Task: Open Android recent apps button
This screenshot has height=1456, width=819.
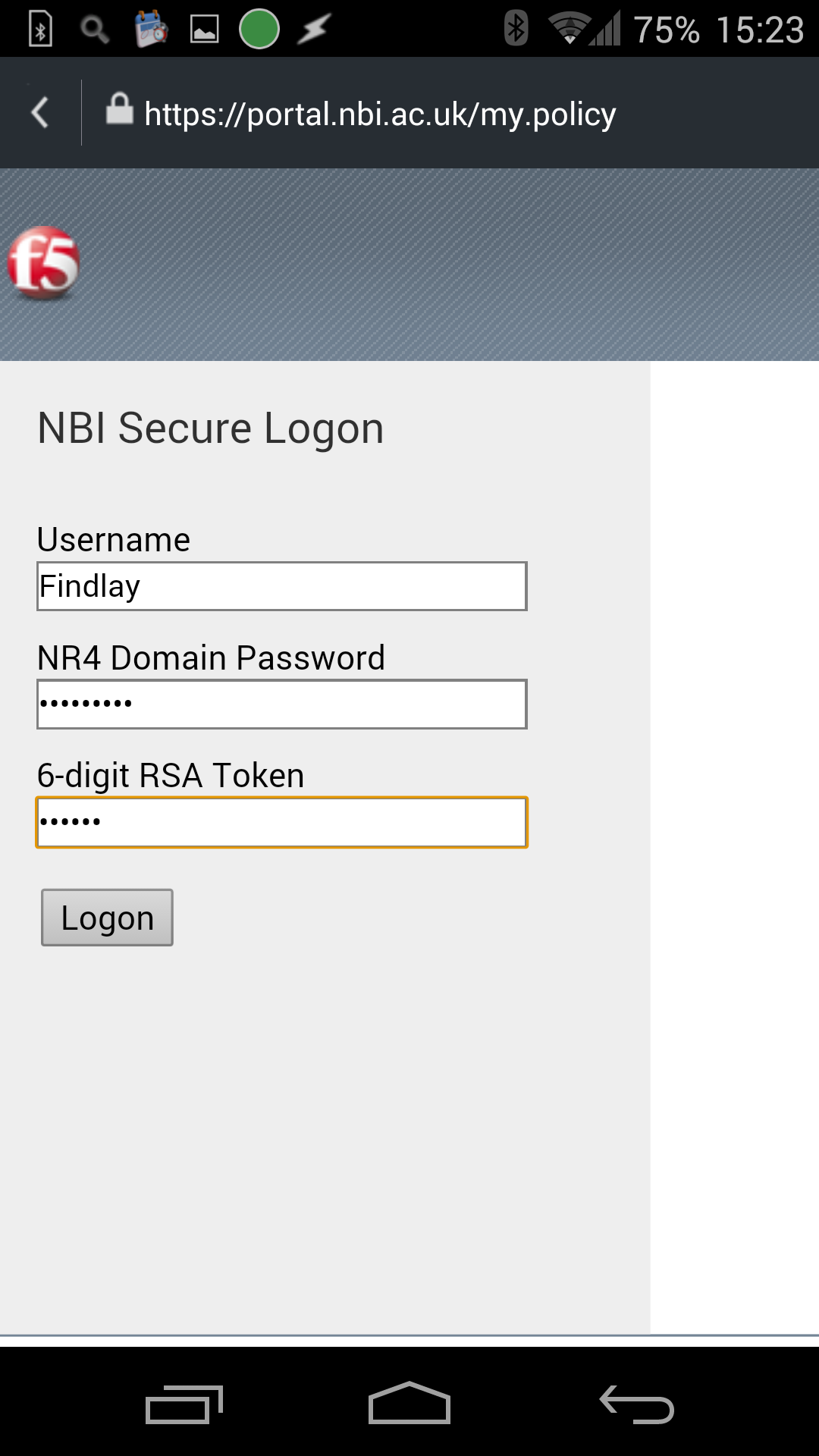Action: [184, 1404]
